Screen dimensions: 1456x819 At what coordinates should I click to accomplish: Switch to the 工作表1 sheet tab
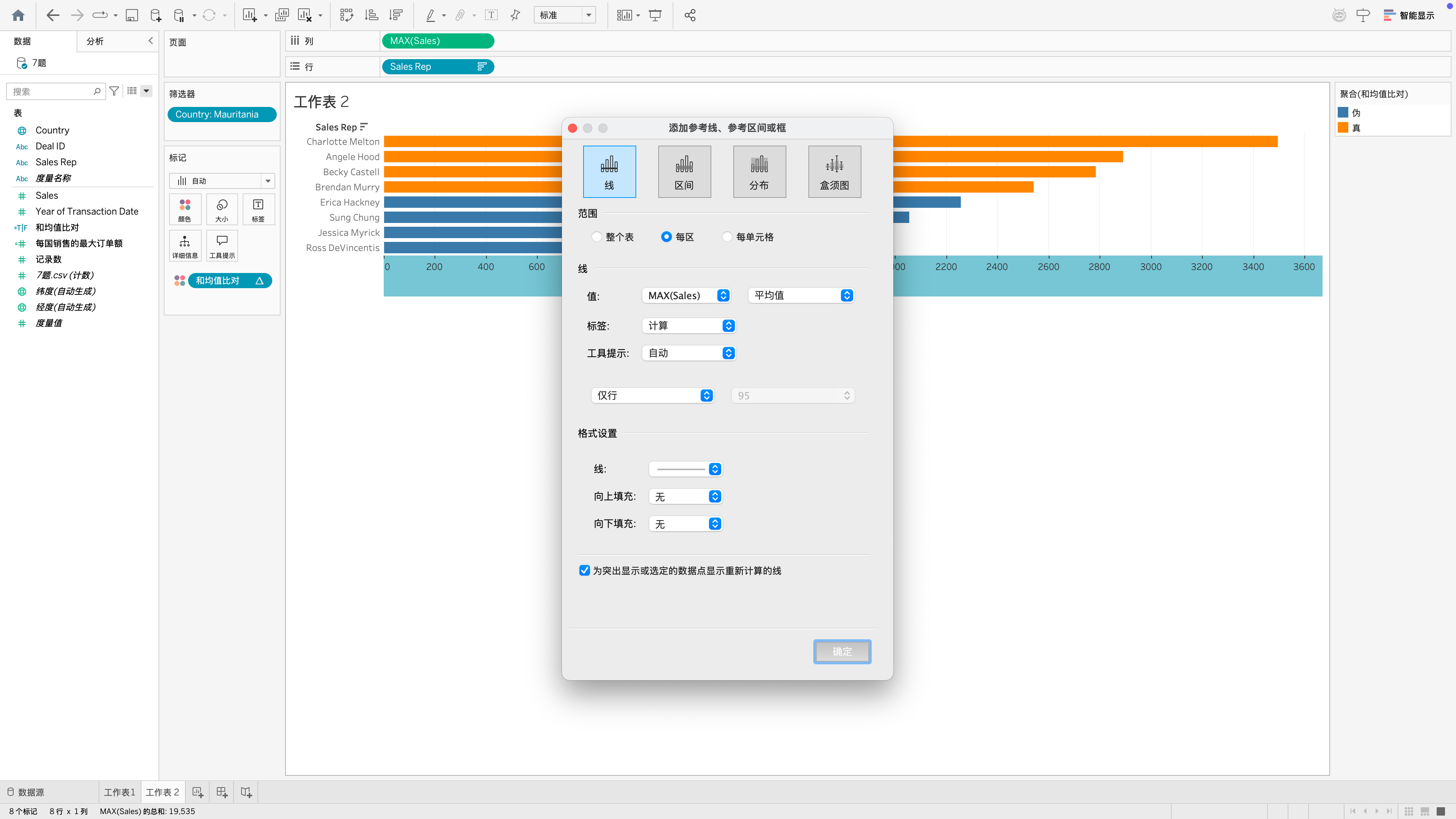(119, 792)
